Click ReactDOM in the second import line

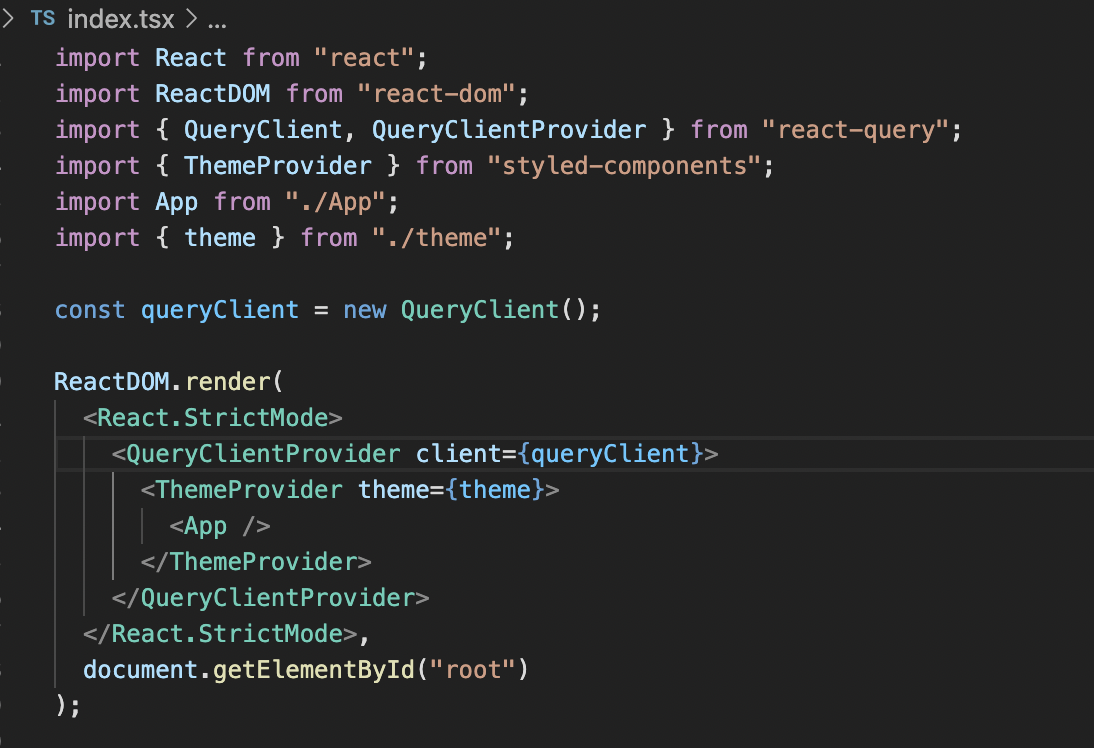(212, 94)
